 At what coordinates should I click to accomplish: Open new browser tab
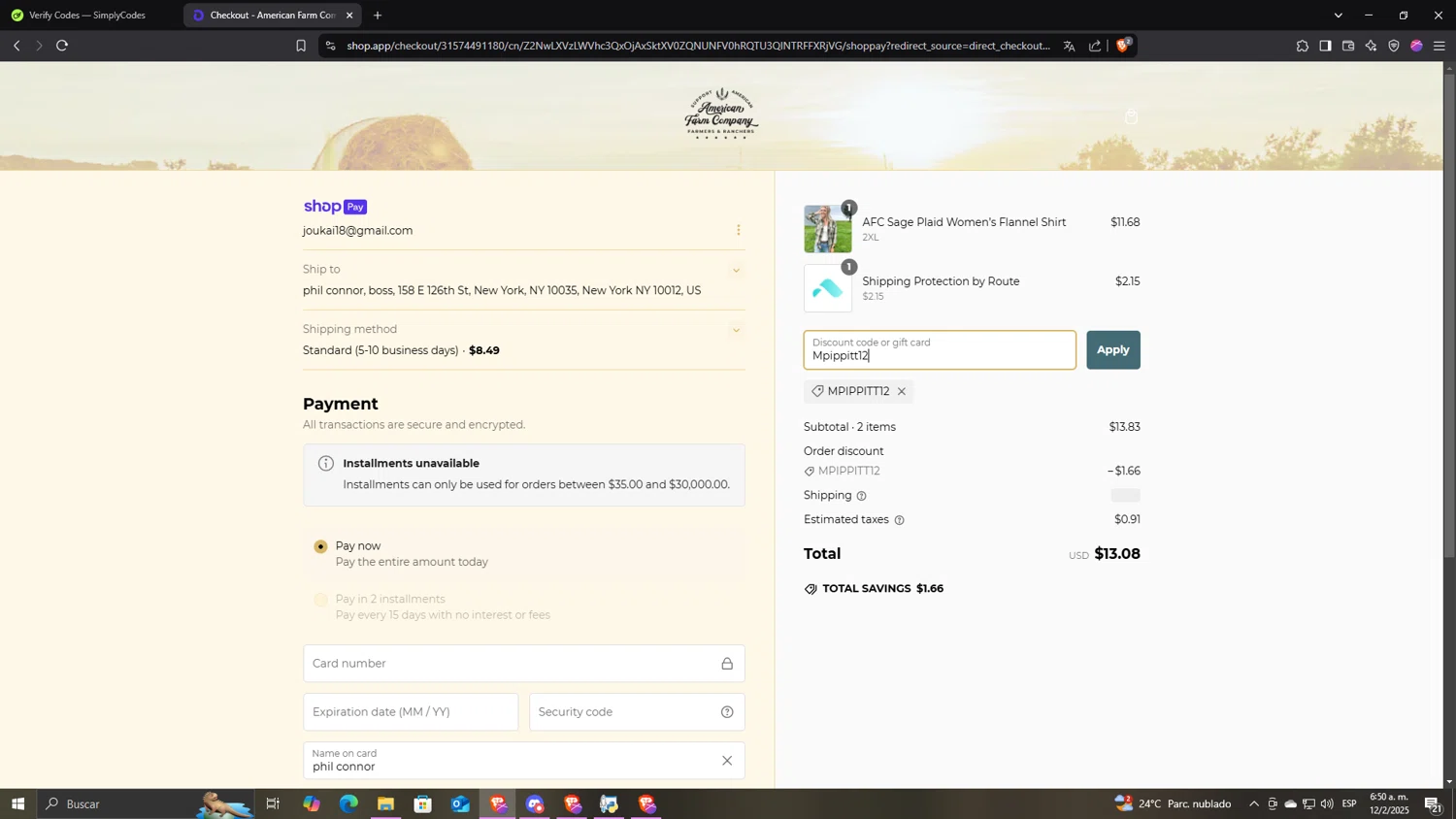tap(378, 15)
